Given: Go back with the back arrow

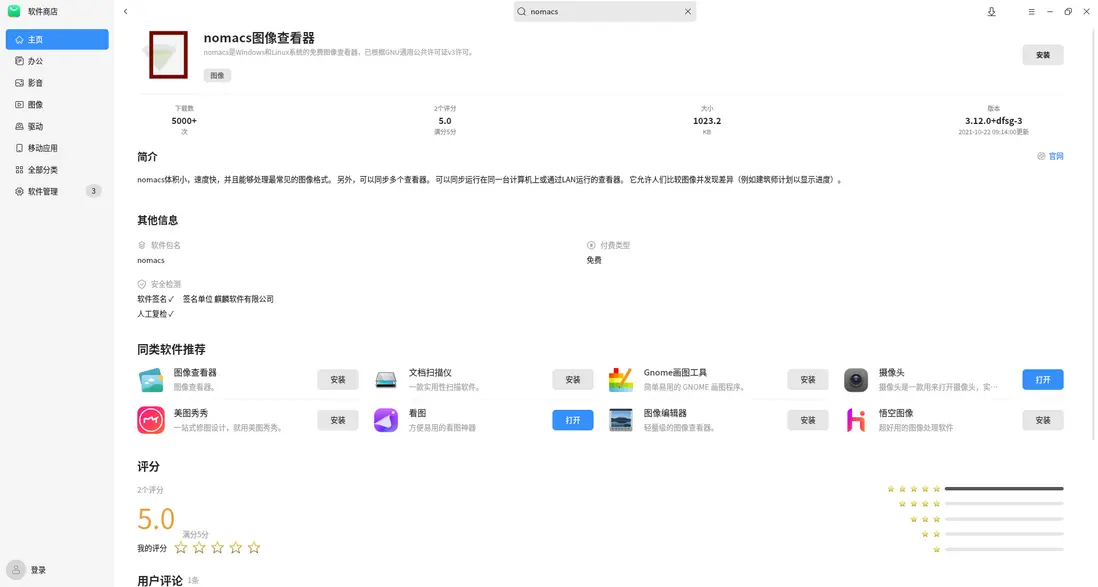Looking at the screenshot, I should 125,11.
